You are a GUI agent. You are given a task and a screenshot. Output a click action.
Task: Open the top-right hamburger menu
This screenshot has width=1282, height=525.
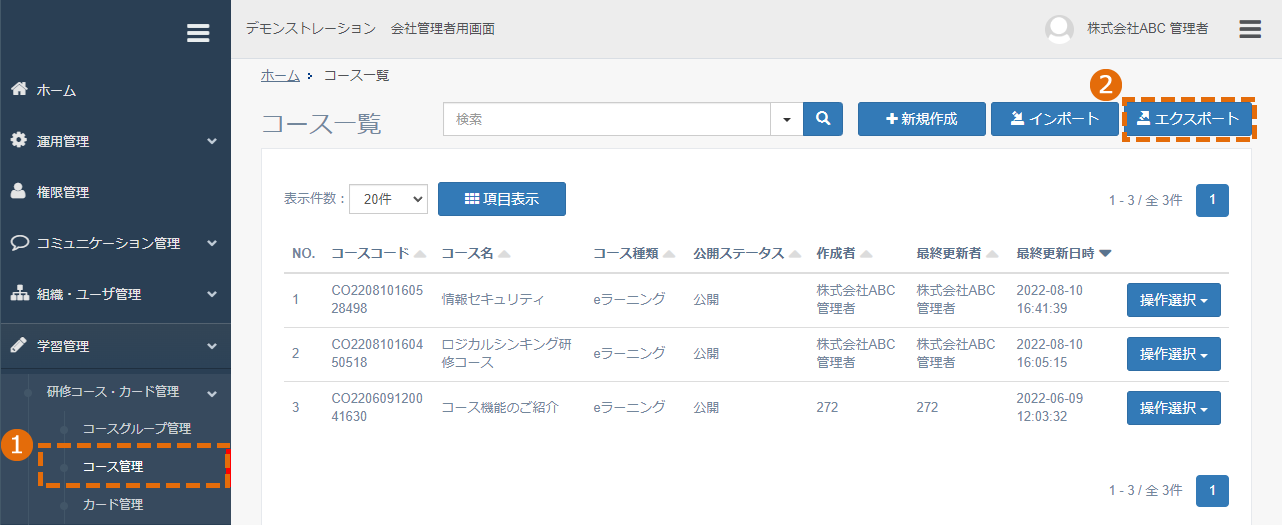(1250, 29)
